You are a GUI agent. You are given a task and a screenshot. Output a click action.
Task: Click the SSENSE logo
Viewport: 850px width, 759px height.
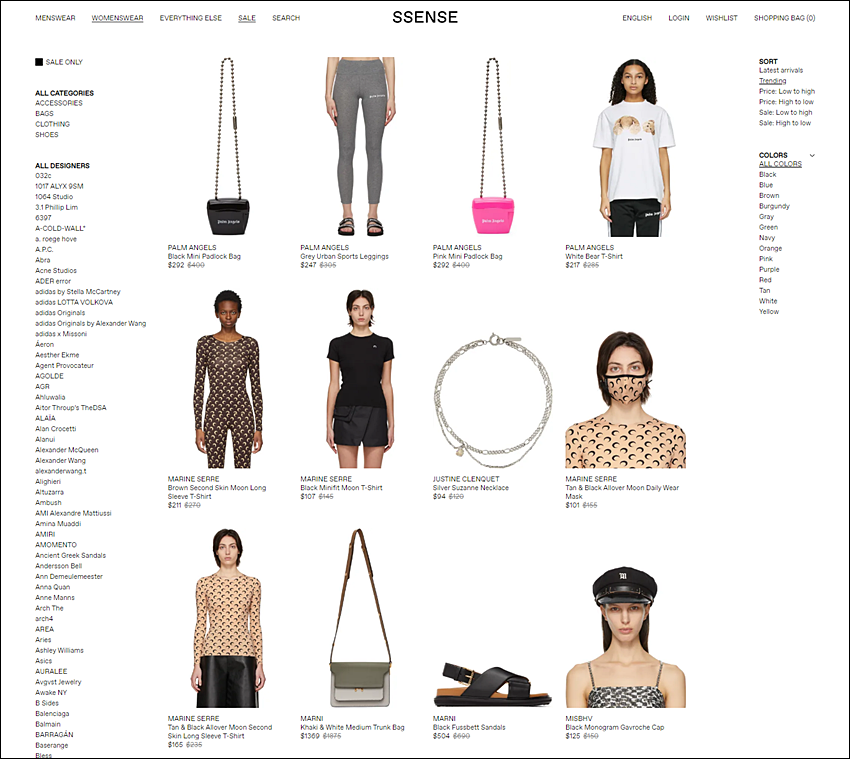click(x=425, y=17)
